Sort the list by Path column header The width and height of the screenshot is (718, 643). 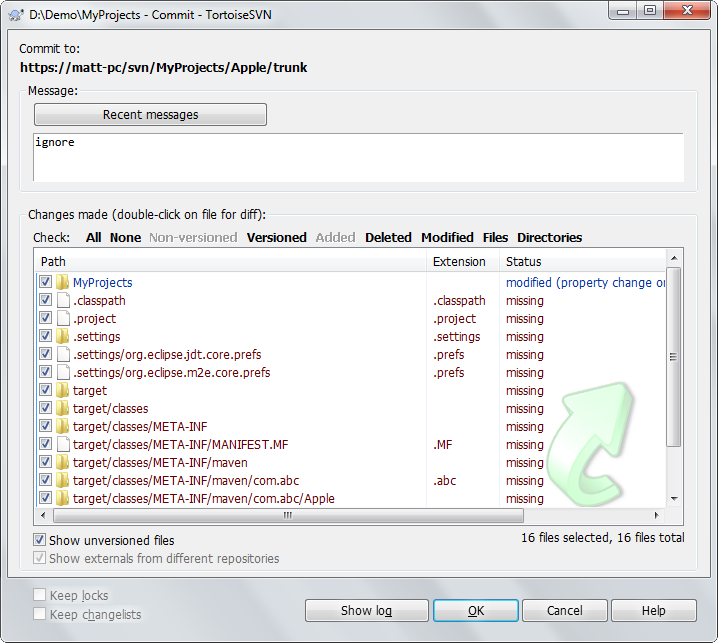click(230, 261)
